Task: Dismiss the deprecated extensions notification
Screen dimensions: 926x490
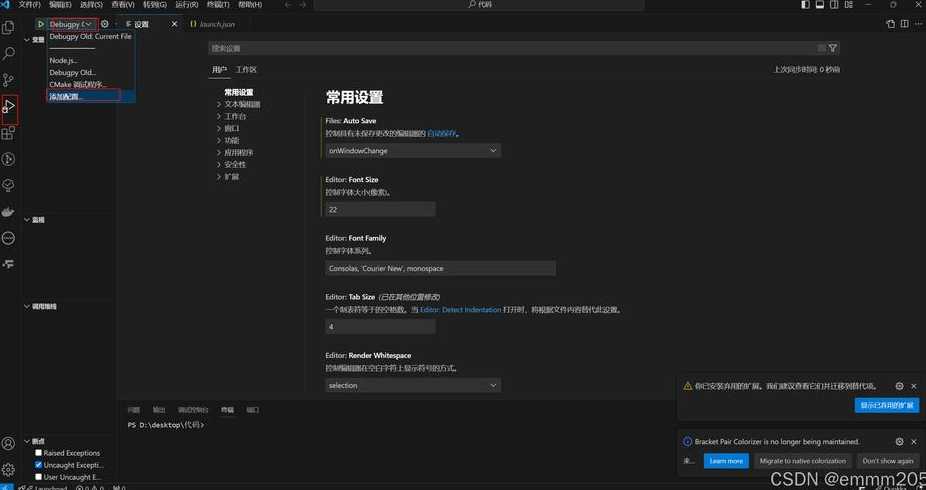Action: click(914, 386)
